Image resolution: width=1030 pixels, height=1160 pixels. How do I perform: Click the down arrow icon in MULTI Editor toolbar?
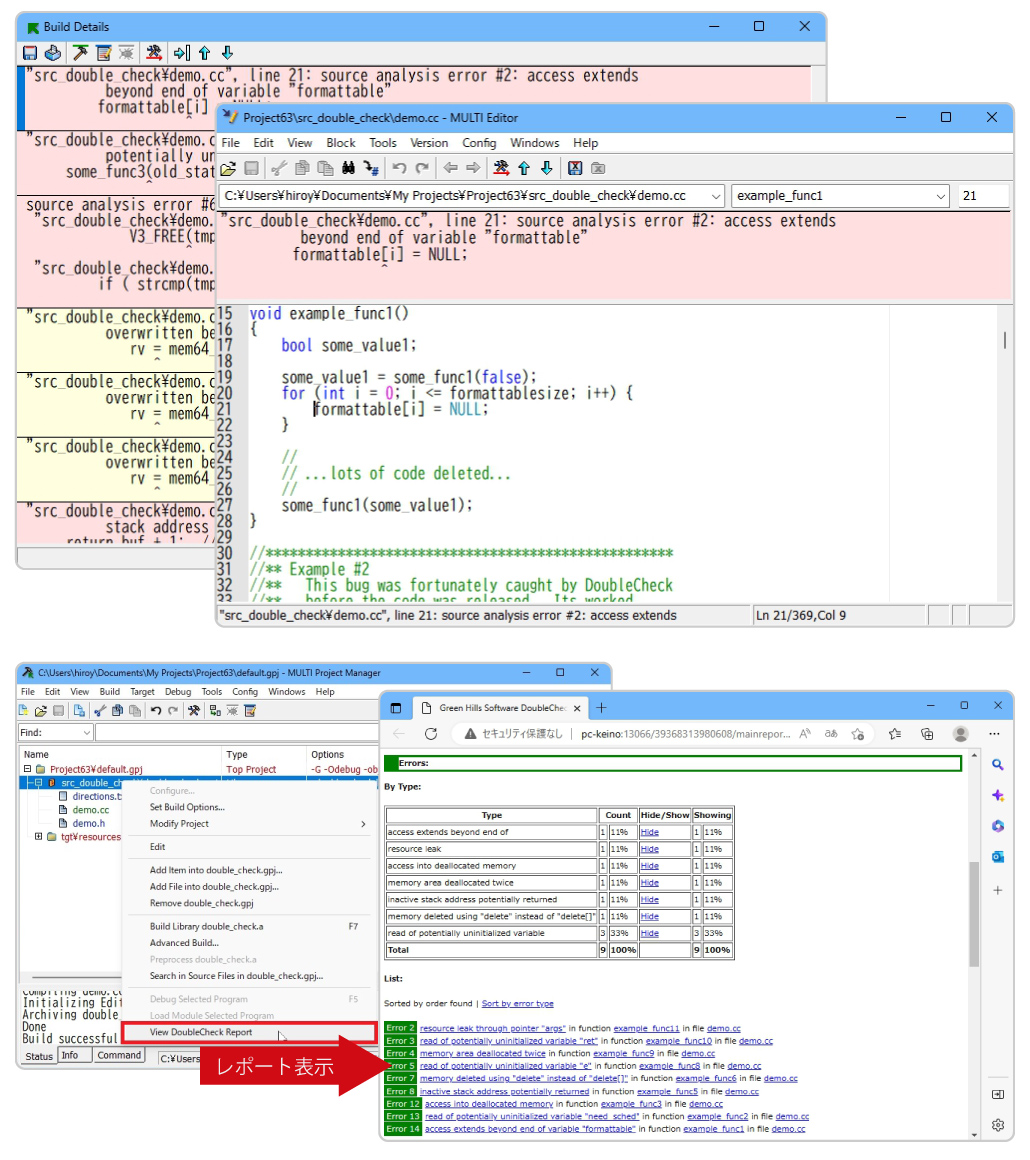click(x=547, y=169)
